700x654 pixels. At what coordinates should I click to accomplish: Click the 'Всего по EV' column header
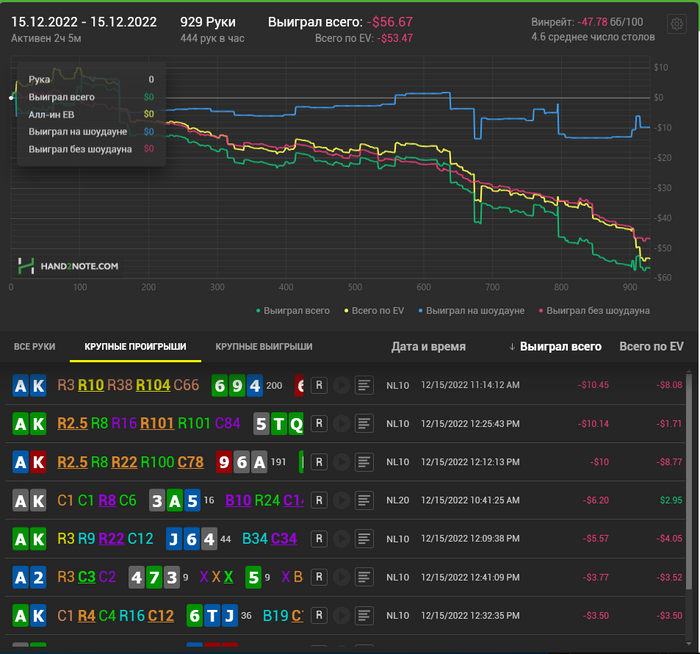pyautogui.click(x=651, y=347)
